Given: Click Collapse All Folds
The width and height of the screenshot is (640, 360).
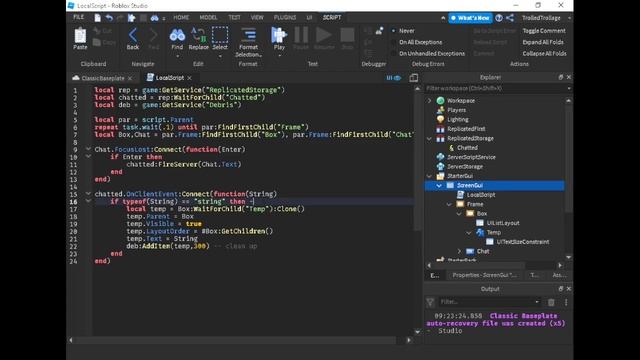Looking at the screenshot, I should coord(544,53).
